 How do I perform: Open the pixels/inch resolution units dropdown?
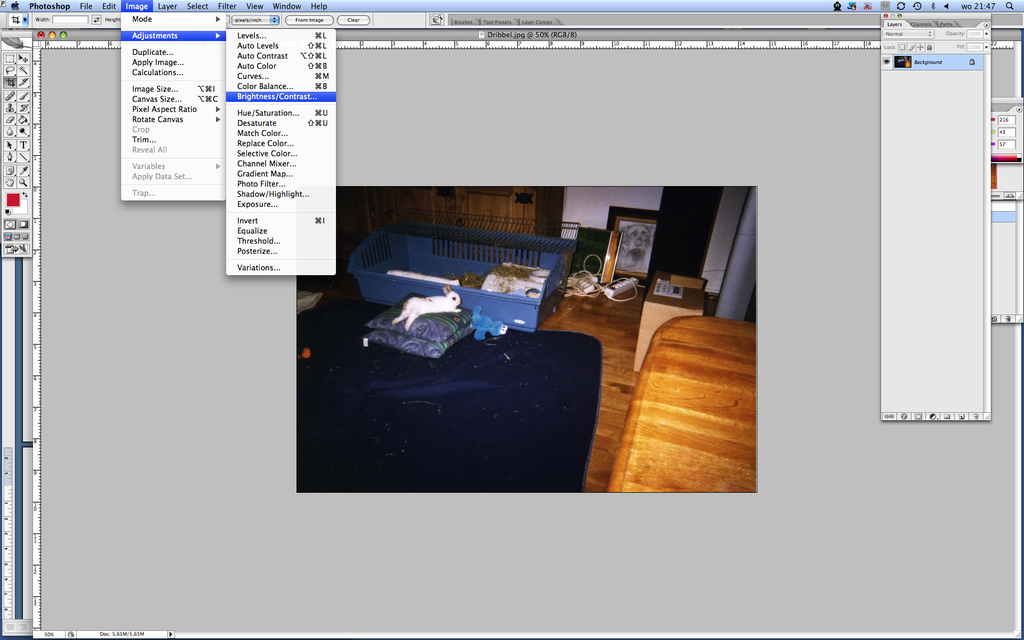coord(256,20)
